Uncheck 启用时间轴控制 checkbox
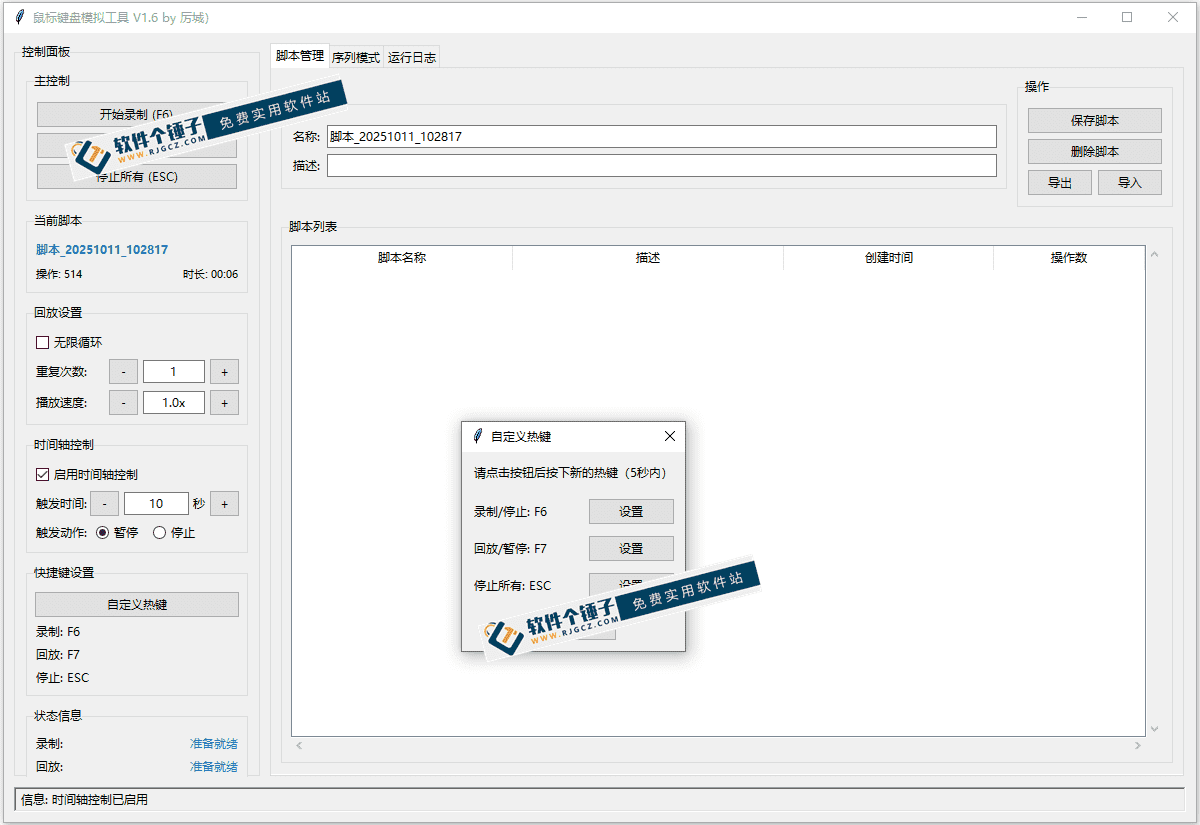The width and height of the screenshot is (1200, 825). coord(43,474)
